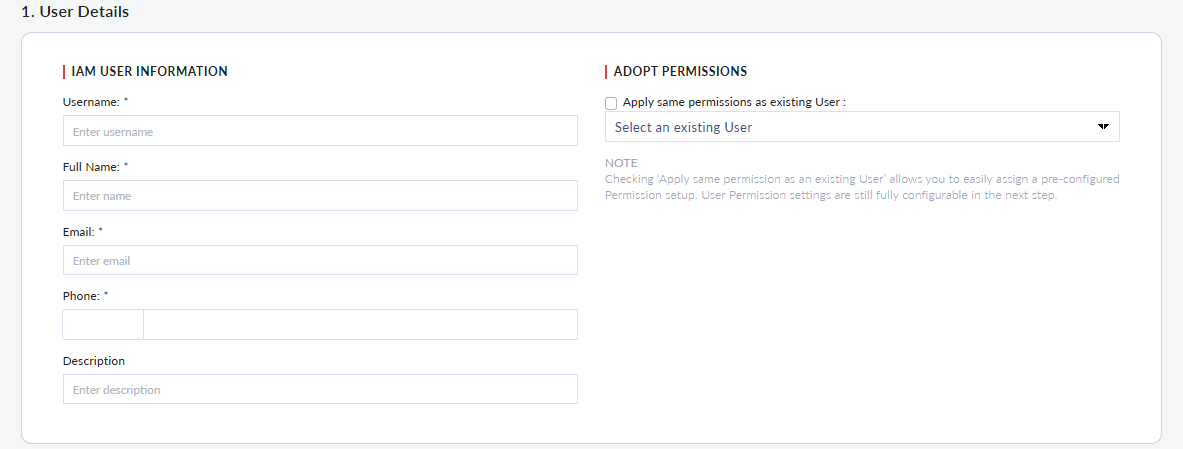Click the phone number input field
This screenshot has height=449, width=1183.
click(x=360, y=325)
